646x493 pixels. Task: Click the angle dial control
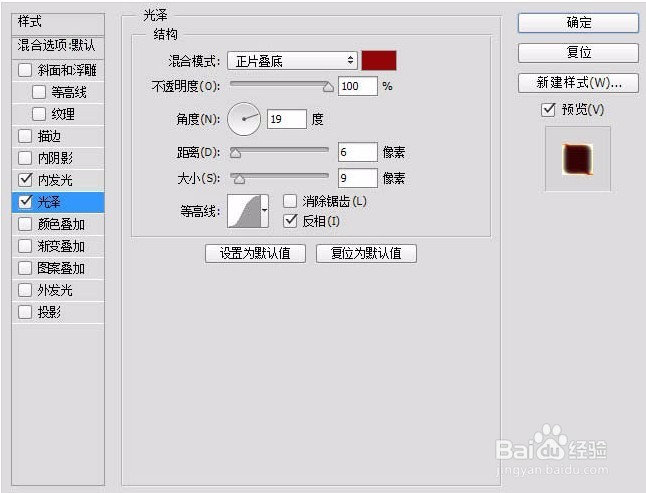click(x=244, y=119)
